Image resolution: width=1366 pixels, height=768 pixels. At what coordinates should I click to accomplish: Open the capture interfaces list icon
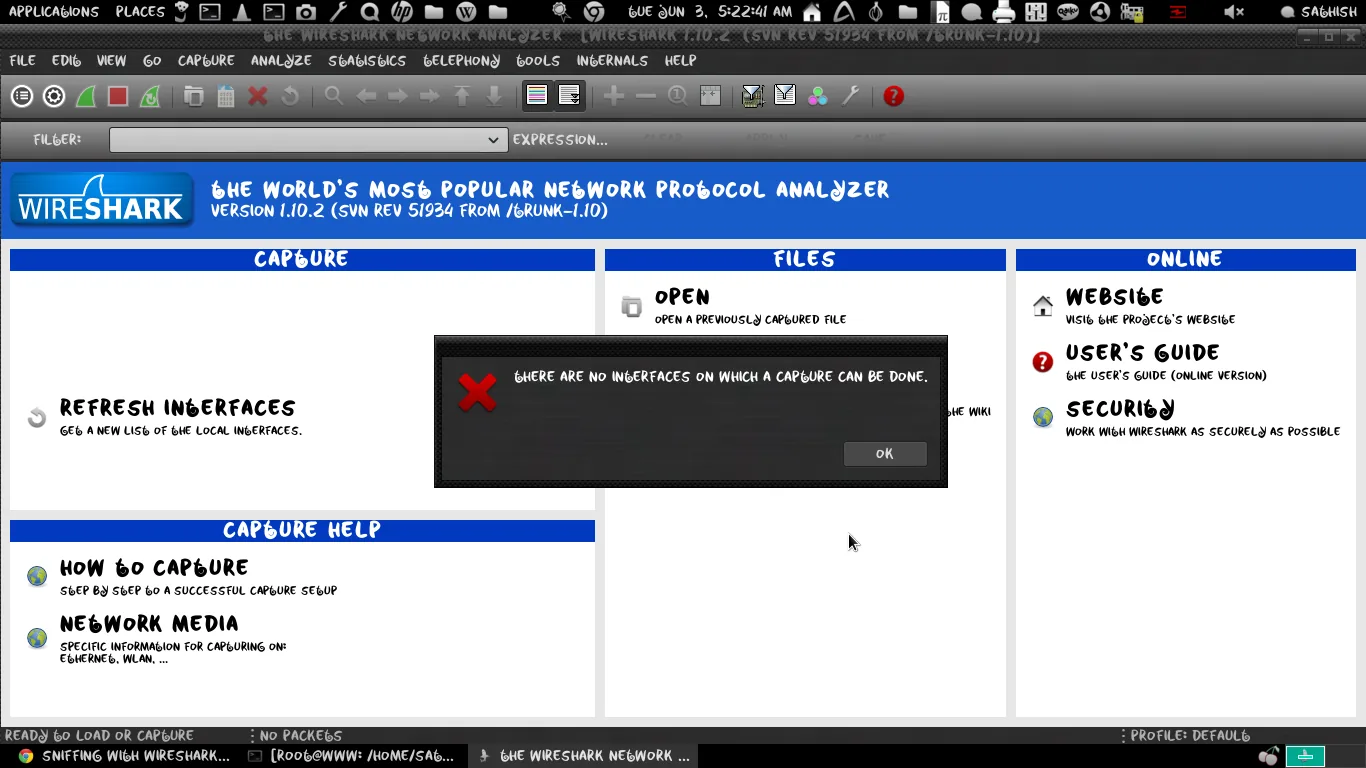click(22, 96)
